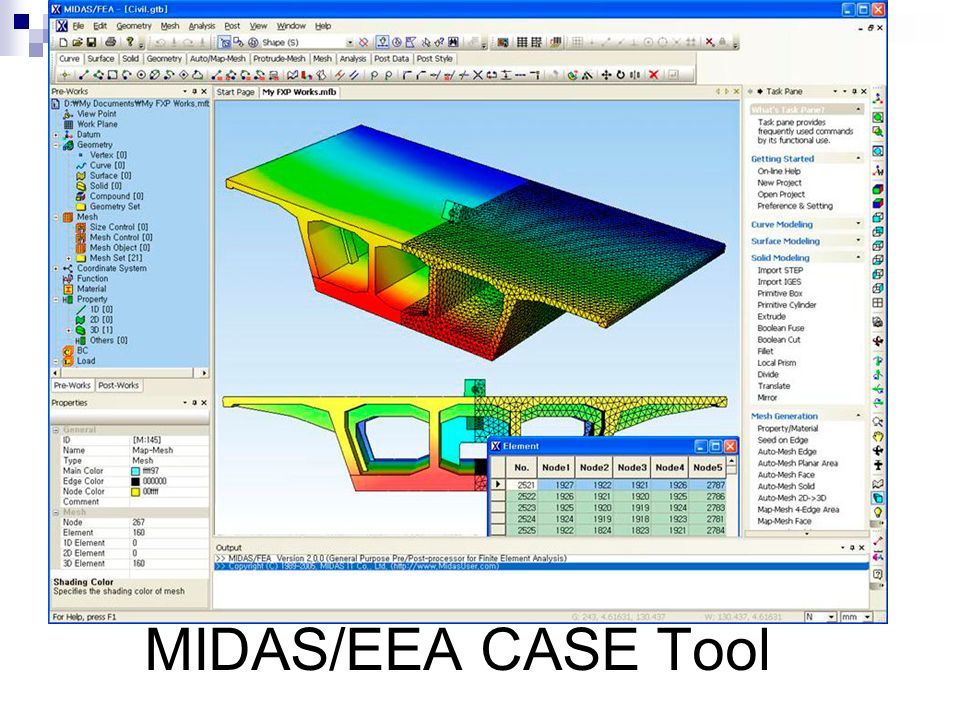Open the N force unit dropdown in status bar
Image resolution: width=960 pixels, height=720 pixels.
[831, 617]
